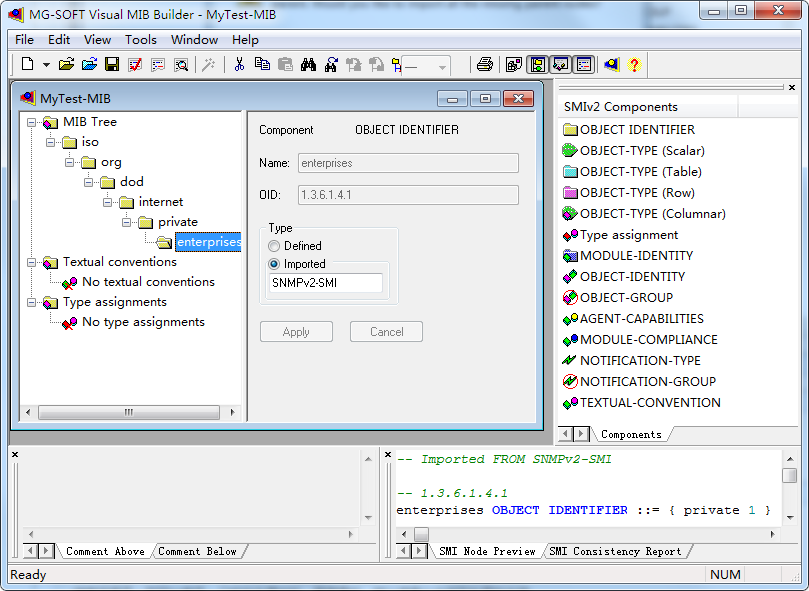The image size is (809, 591).
Task: Pick the NOTIFICATION-TYPE component
Action: (x=640, y=360)
